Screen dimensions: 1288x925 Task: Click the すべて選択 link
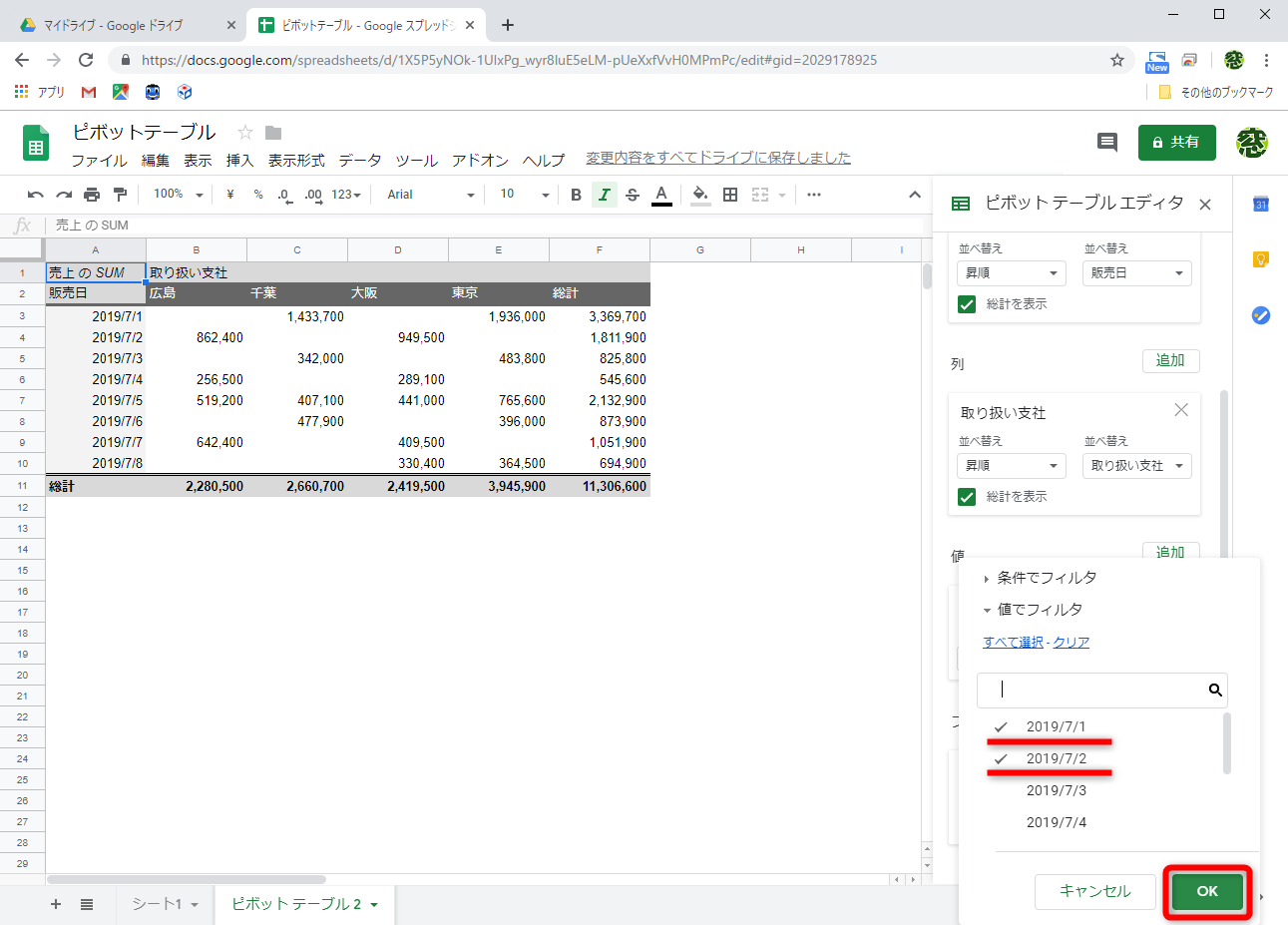[1012, 642]
